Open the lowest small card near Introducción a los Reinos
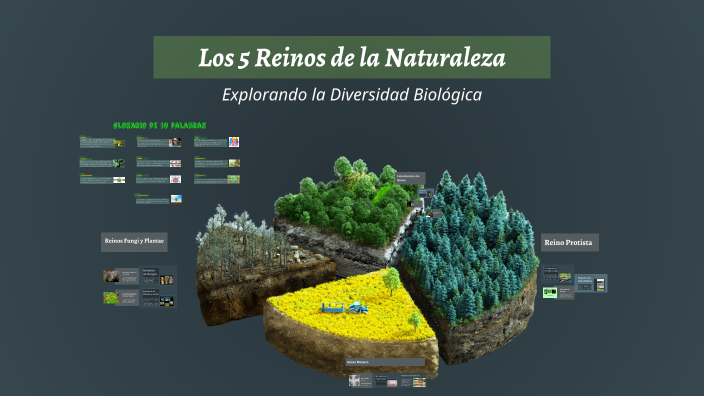The width and height of the screenshot is (704, 396). point(433,213)
